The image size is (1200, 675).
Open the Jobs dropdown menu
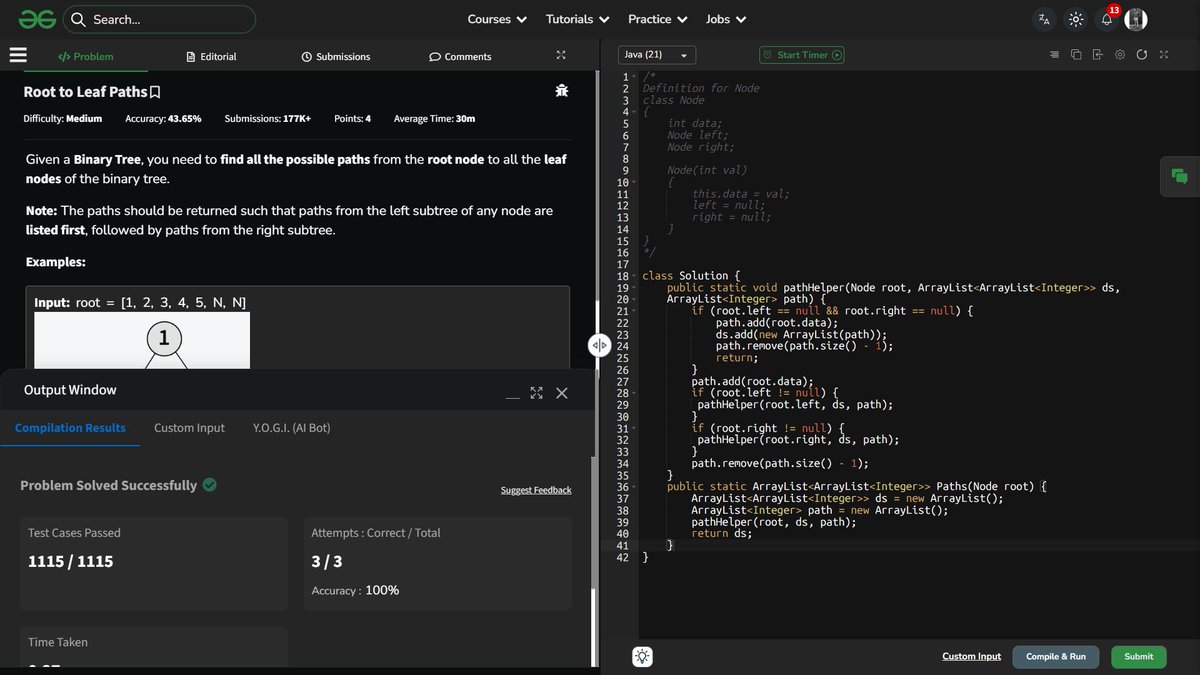coord(724,19)
